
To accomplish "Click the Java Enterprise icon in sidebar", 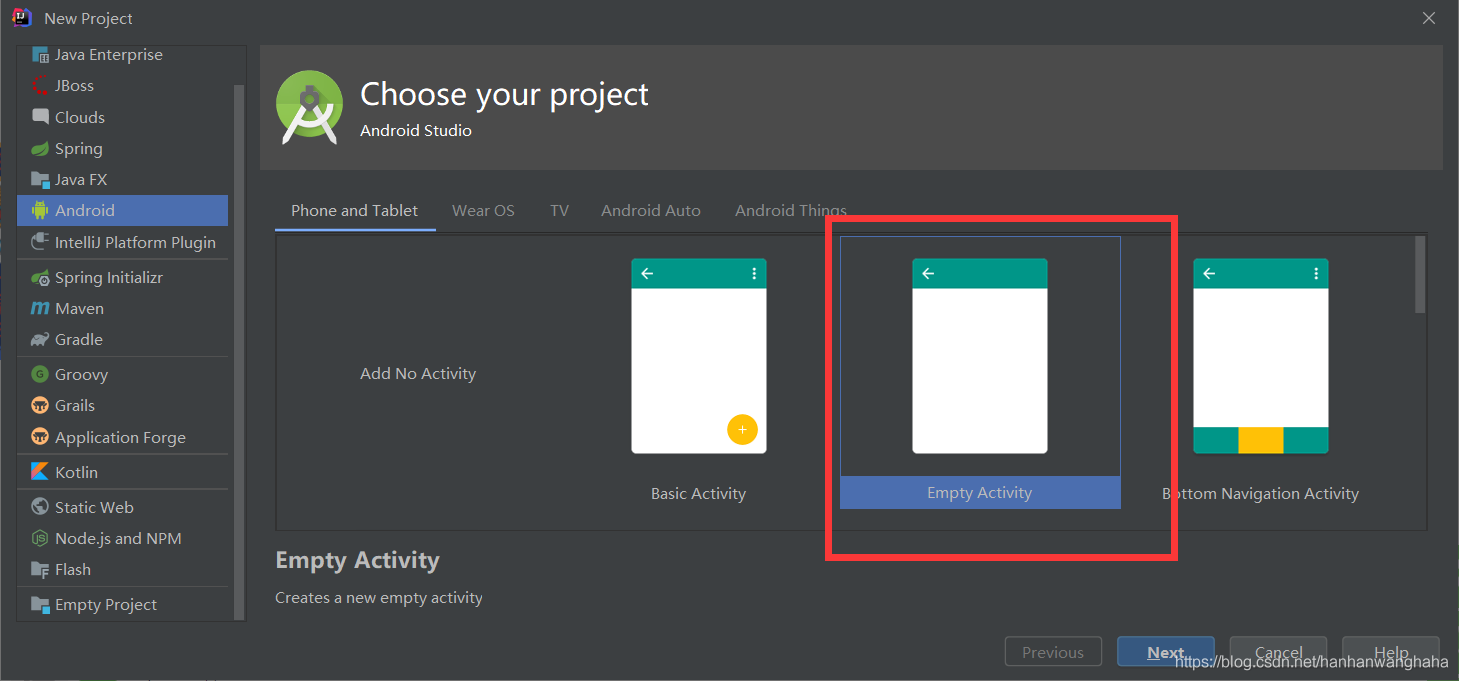I will click(40, 55).
